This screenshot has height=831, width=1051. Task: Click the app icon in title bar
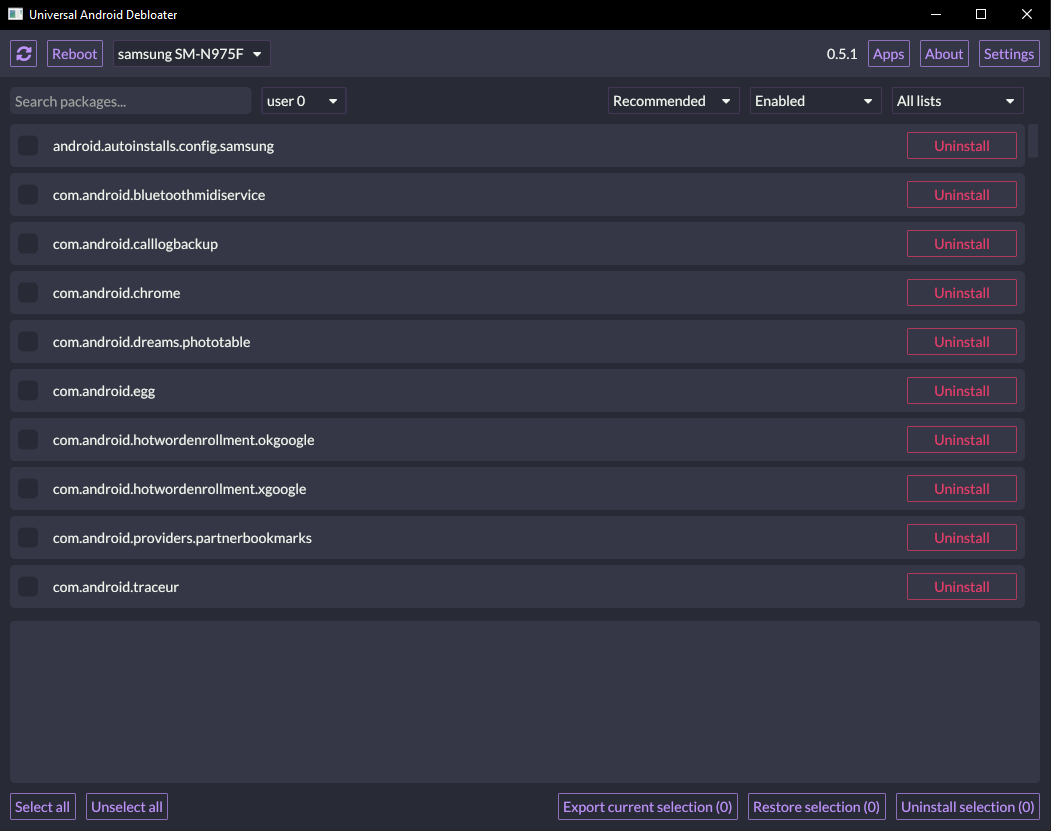(x=15, y=14)
